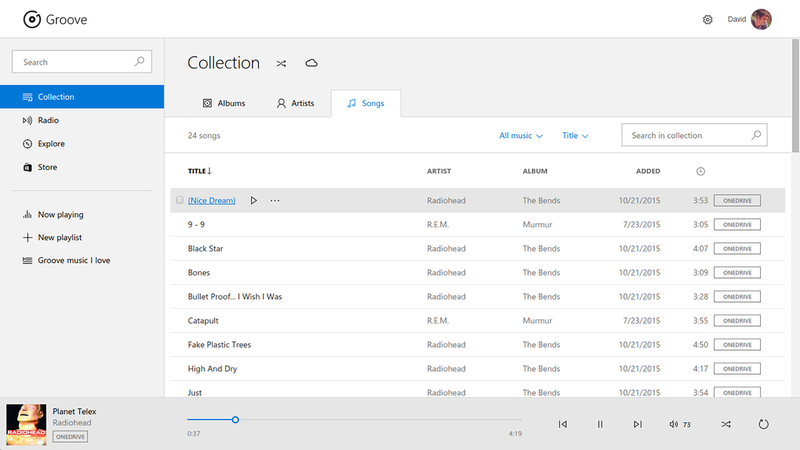Switch to the Artists tab

coord(295,103)
